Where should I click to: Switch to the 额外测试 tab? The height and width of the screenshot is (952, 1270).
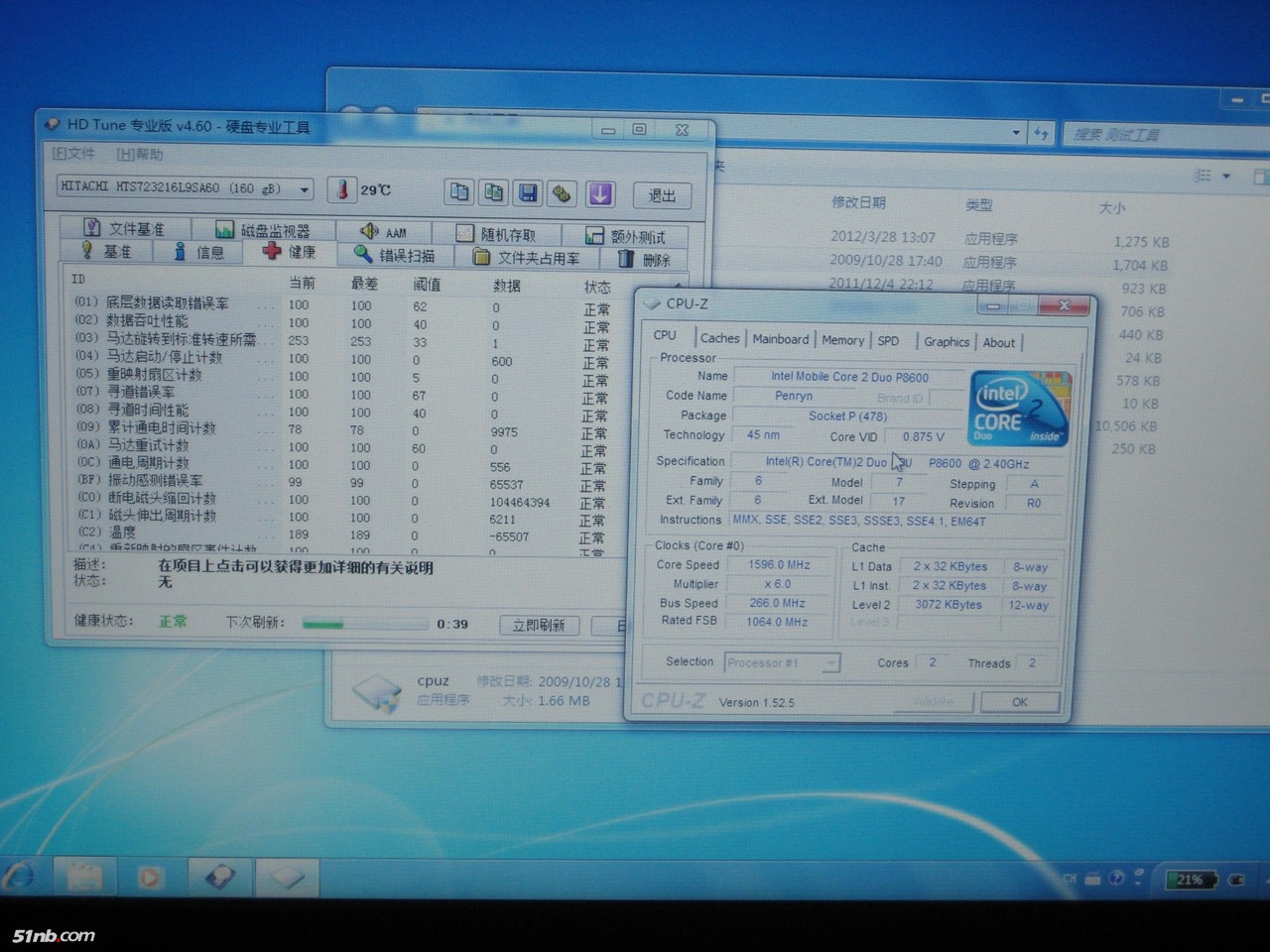coord(626,236)
